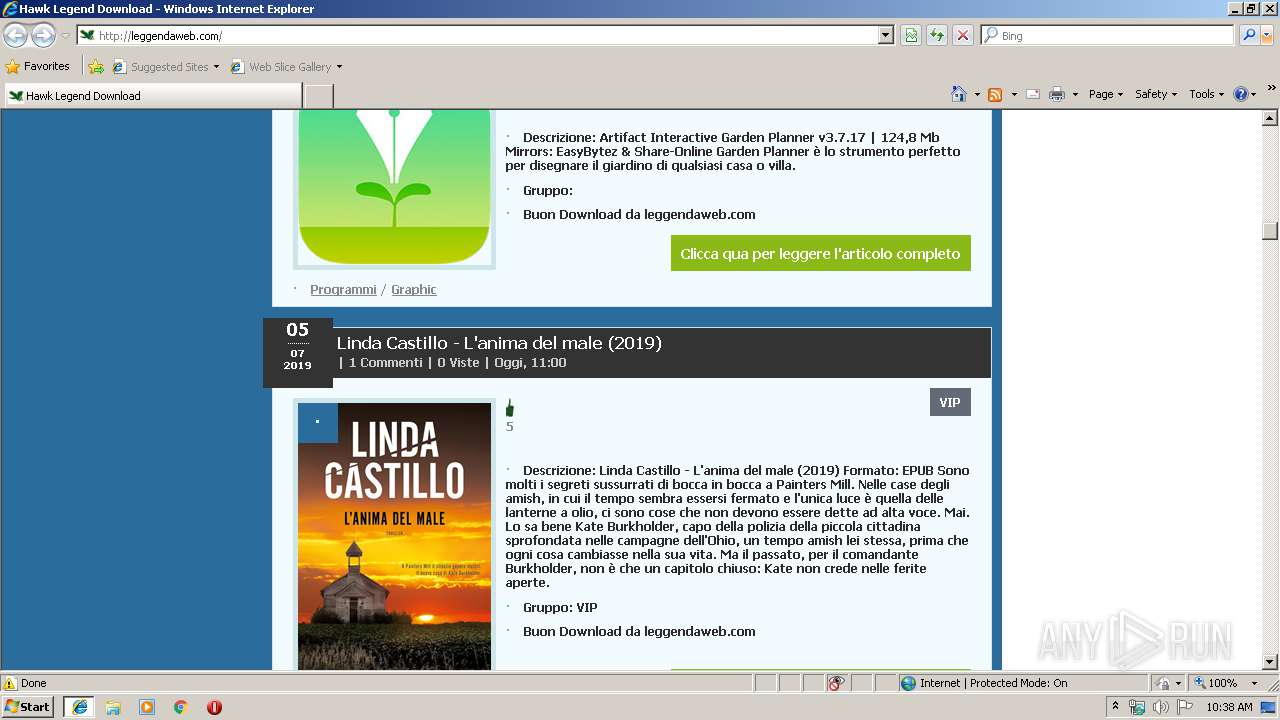Open the Start menu

coord(28,707)
